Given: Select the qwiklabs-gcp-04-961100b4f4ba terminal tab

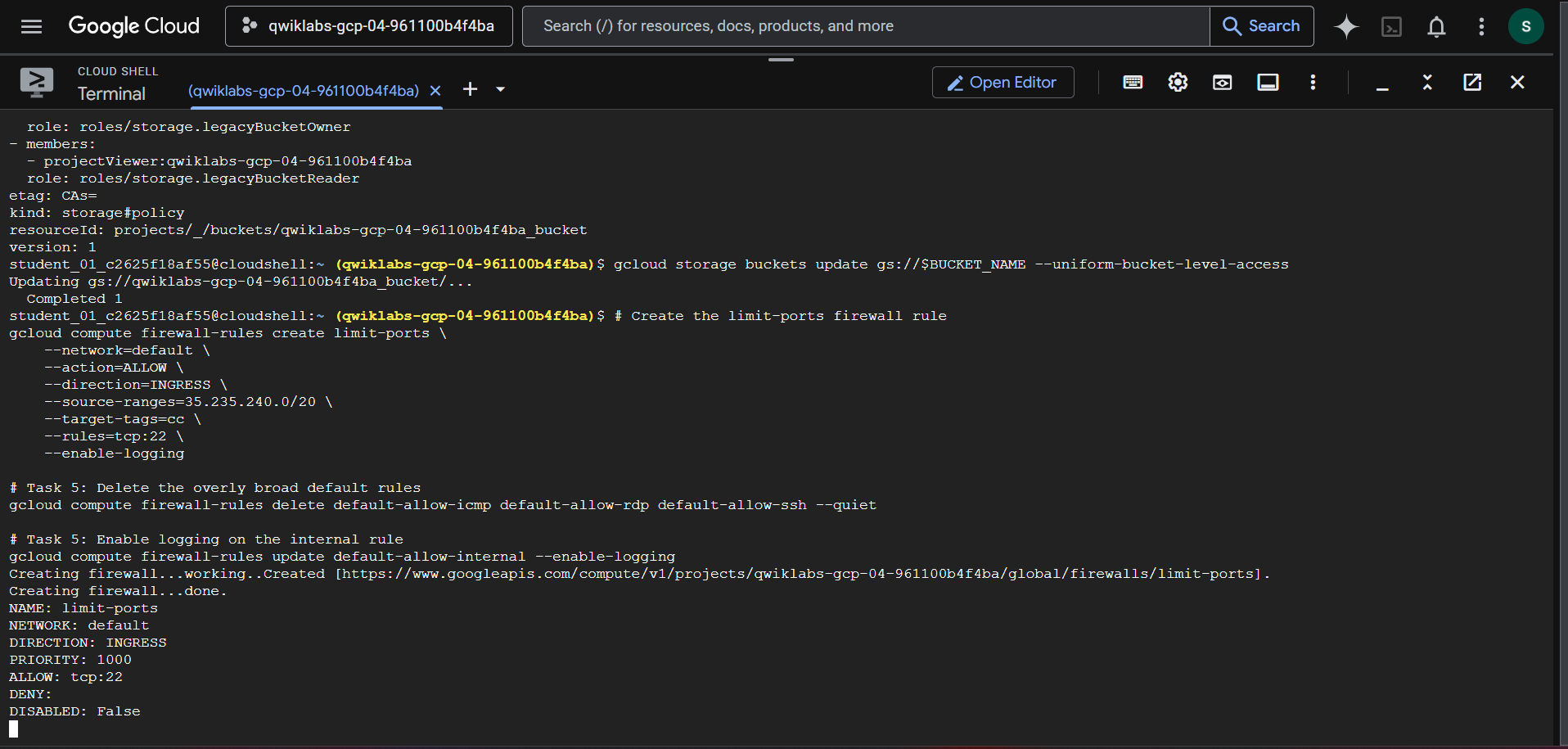Looking at the screenshot, I should (x=304, y=91).
